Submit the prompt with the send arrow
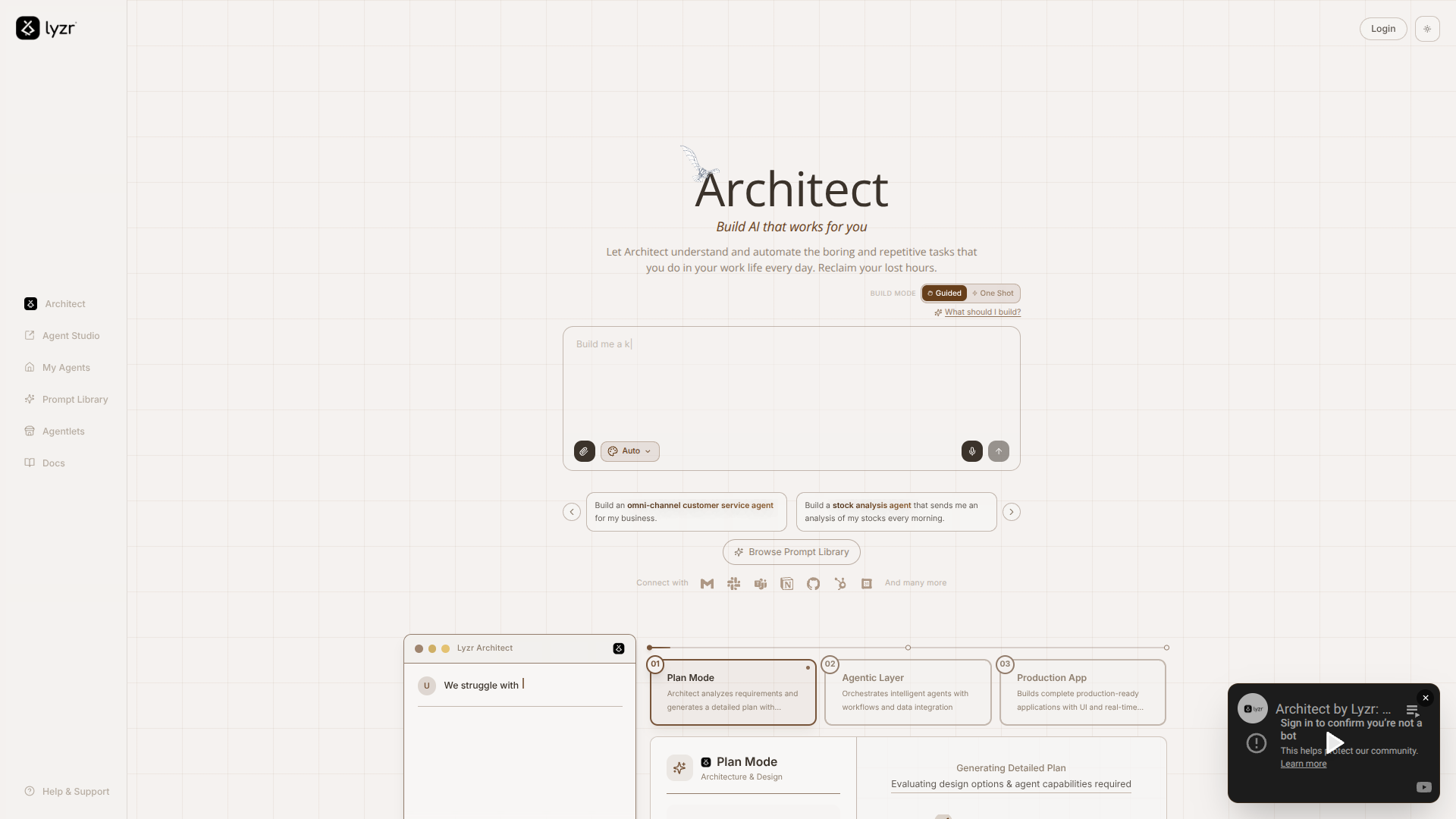 (998, 451)
